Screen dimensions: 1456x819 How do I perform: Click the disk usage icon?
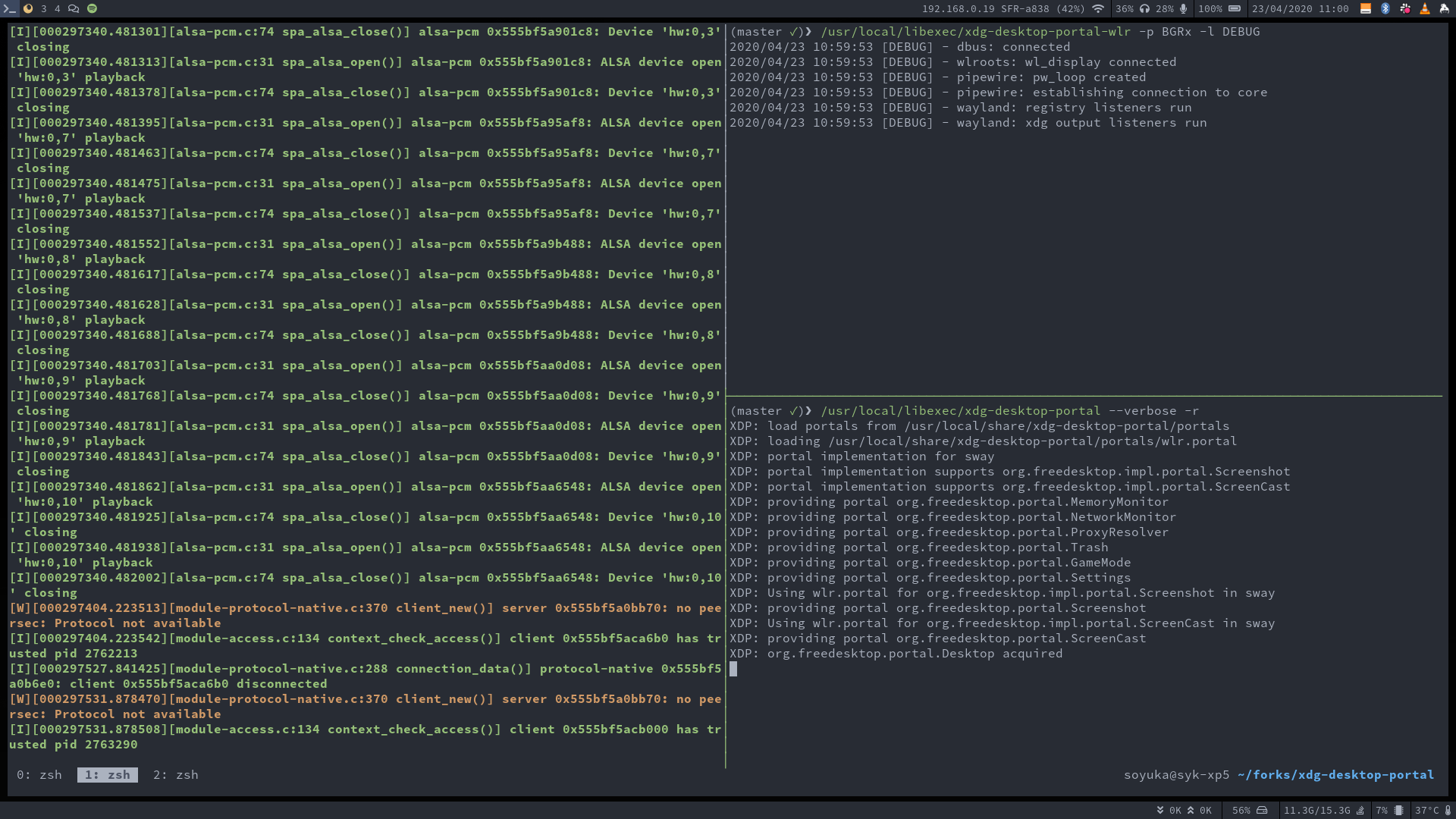click(1262, 810)
